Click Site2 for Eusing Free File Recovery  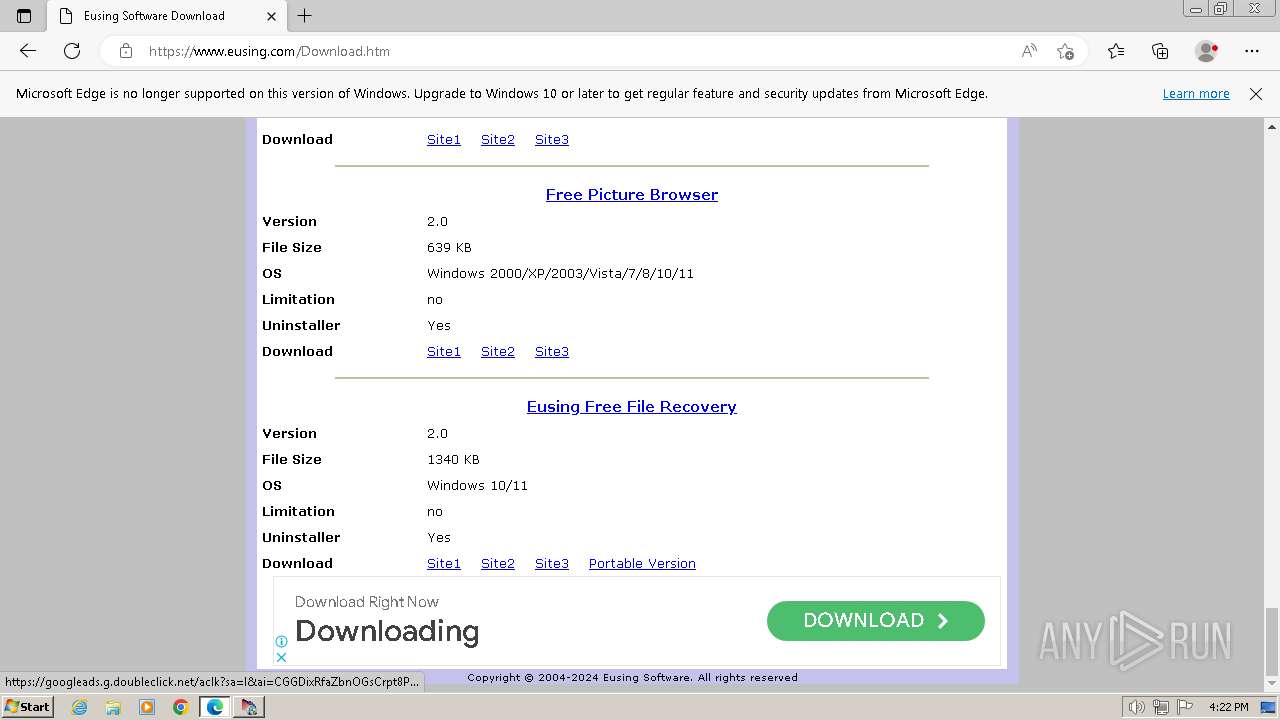498,564
